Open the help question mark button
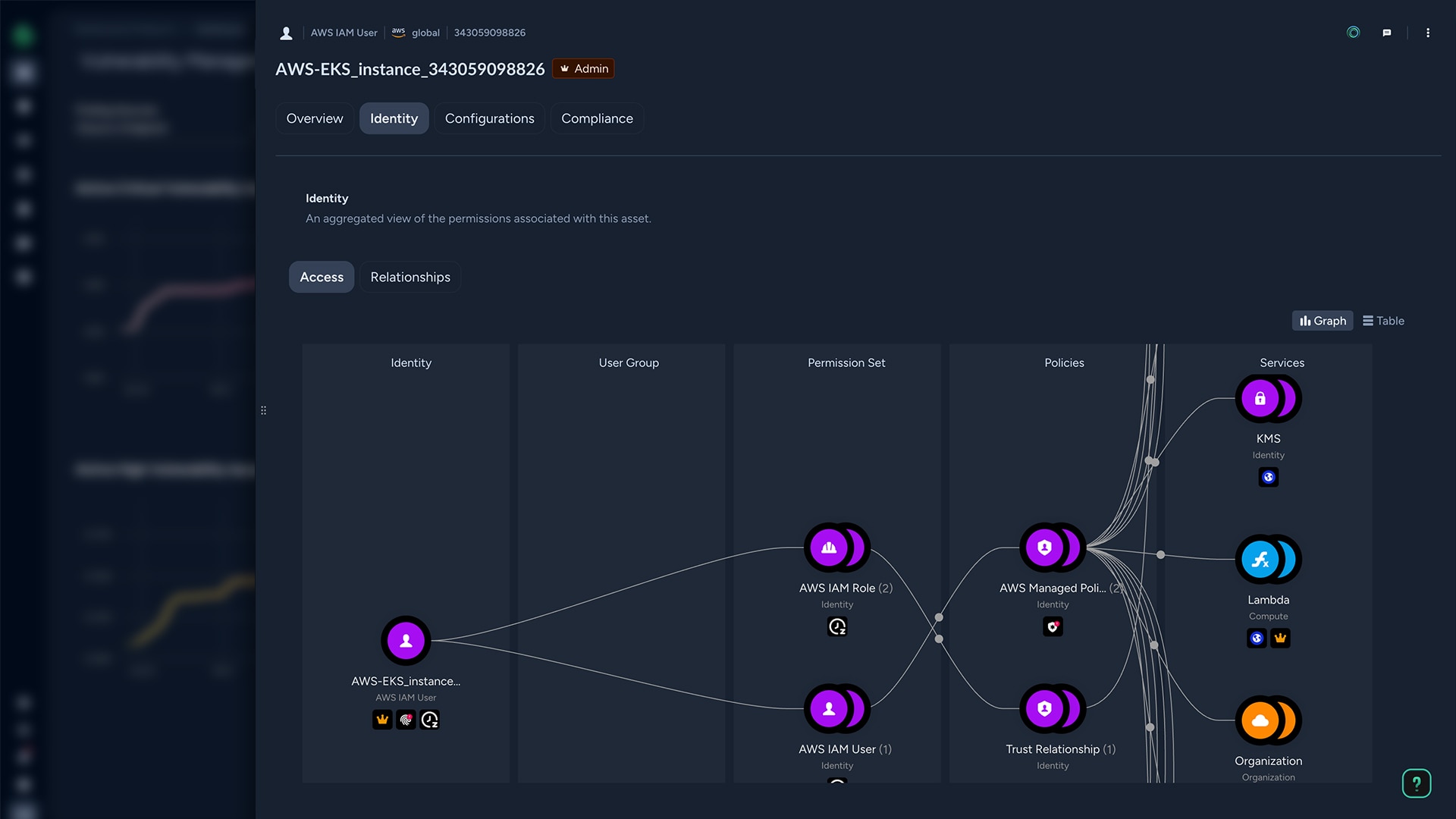Image resolution: width=1456 pixels, height=819 pixels. point(1417,783)
